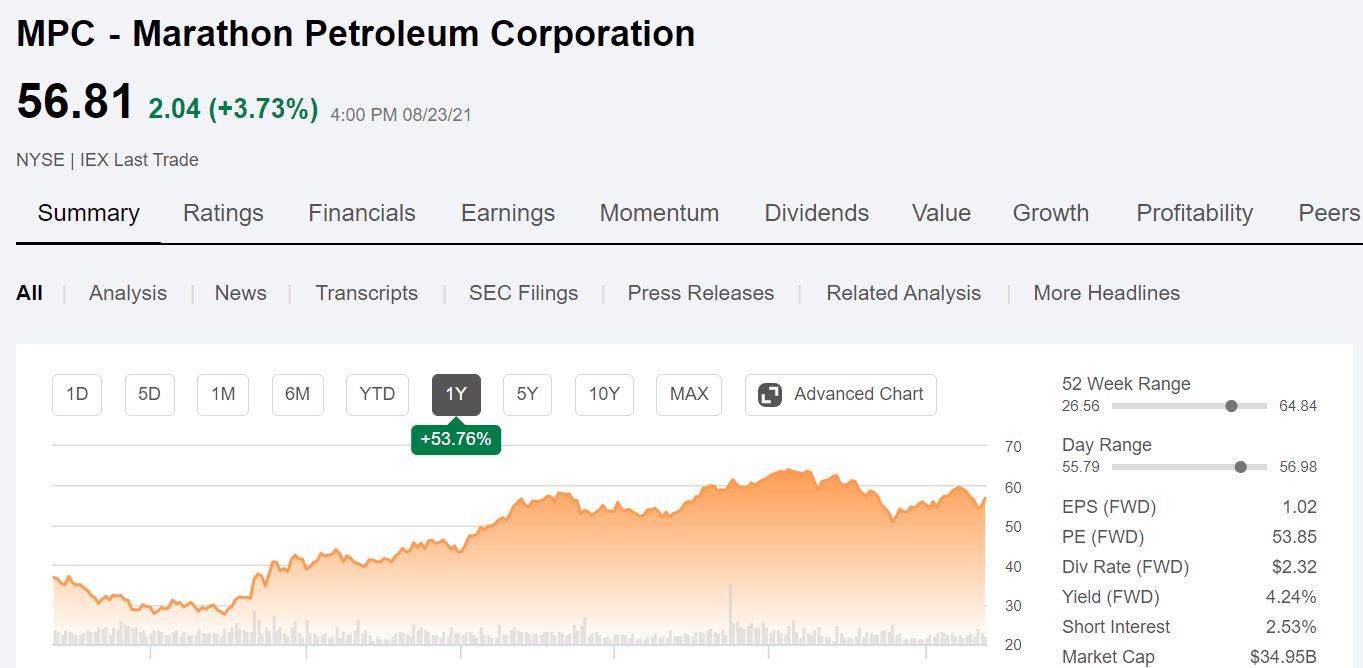Viewport: 1363px width, 668px height.
Task: Select the 10Y chart timeframe
Action: (604, 394)
